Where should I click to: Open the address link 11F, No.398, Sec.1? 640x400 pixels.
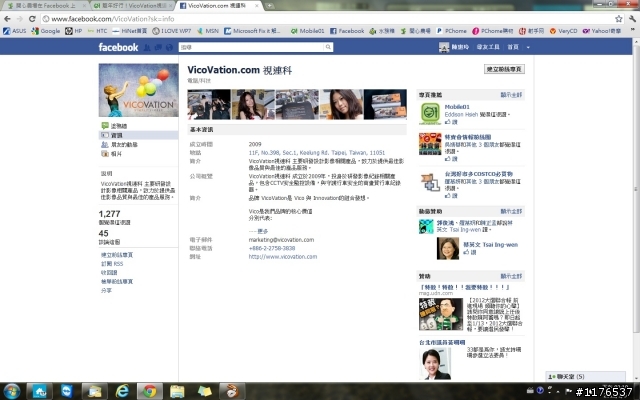[x=317, y=153]
